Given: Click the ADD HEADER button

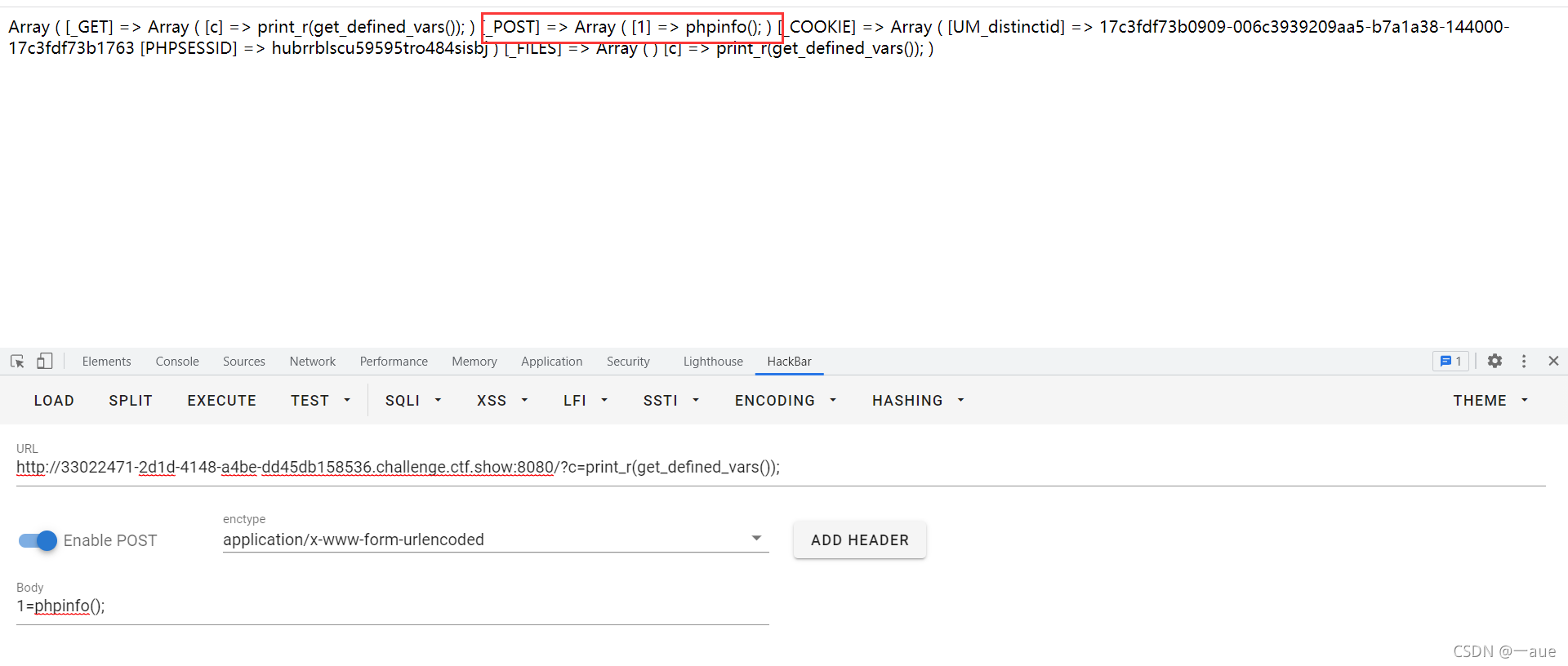Looking at the screenshot, I should click(x=860, y=539).
